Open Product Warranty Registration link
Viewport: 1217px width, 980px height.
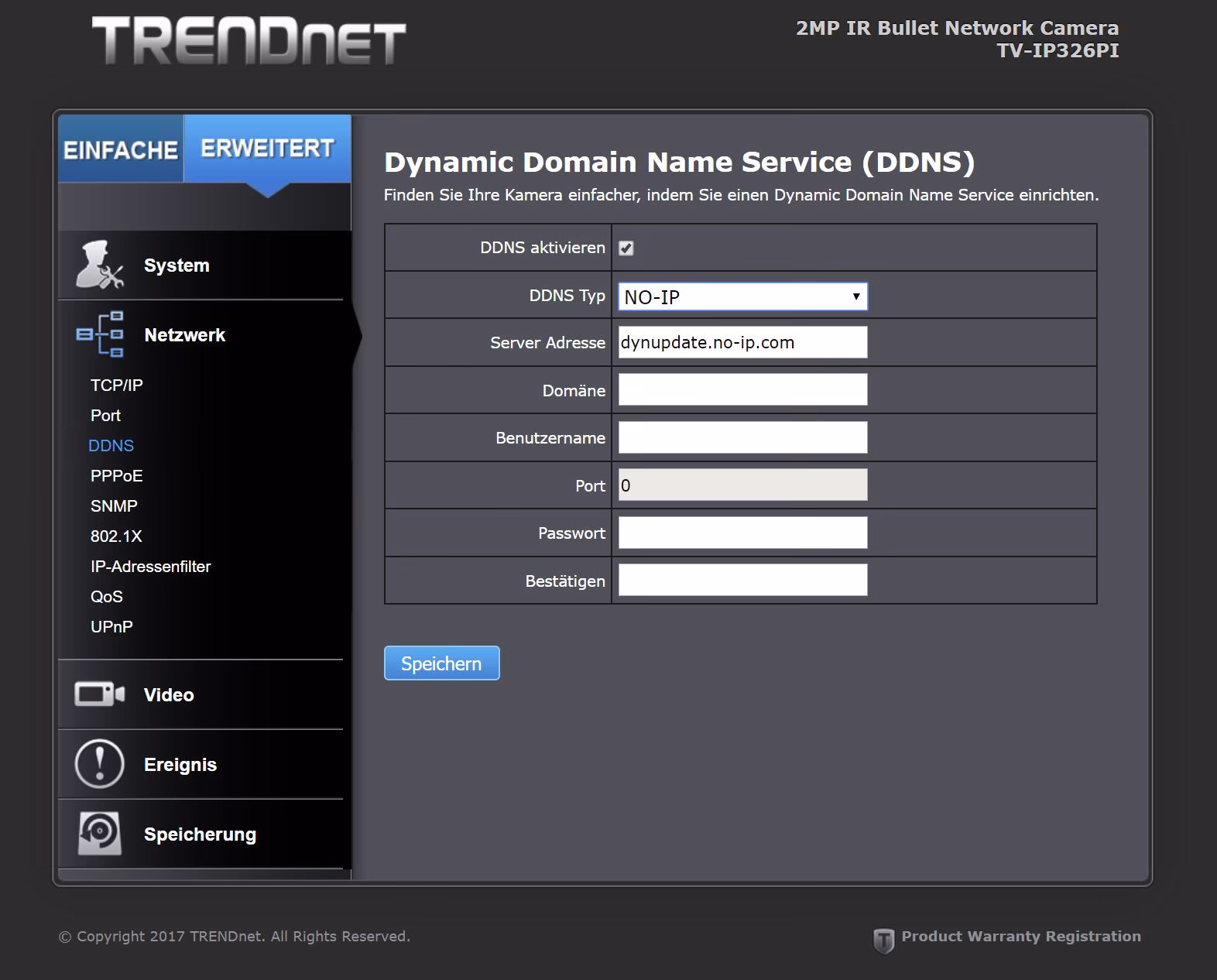[1020, 937]
